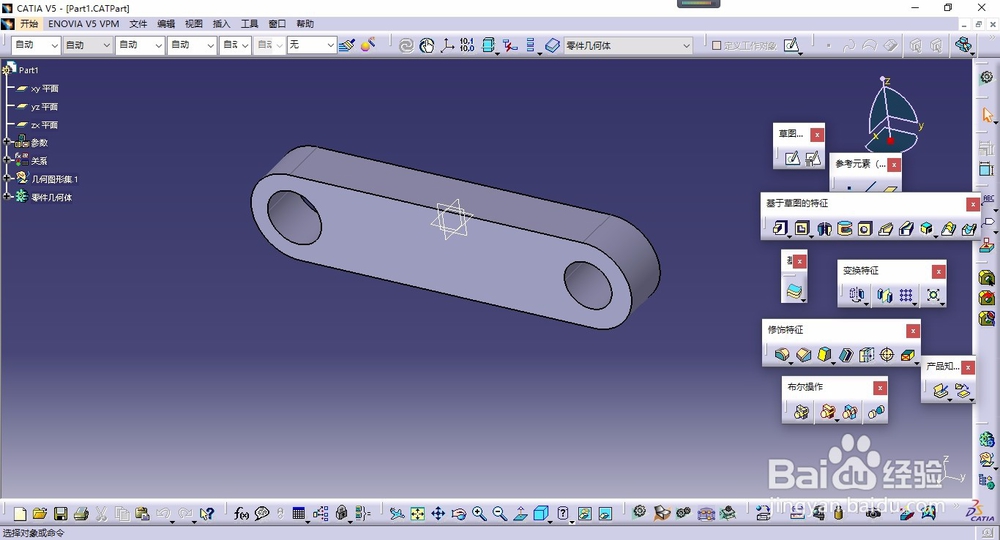Close the 修饰特征 toolbar
Viewport: 1000px width, 540px height.
913,330
